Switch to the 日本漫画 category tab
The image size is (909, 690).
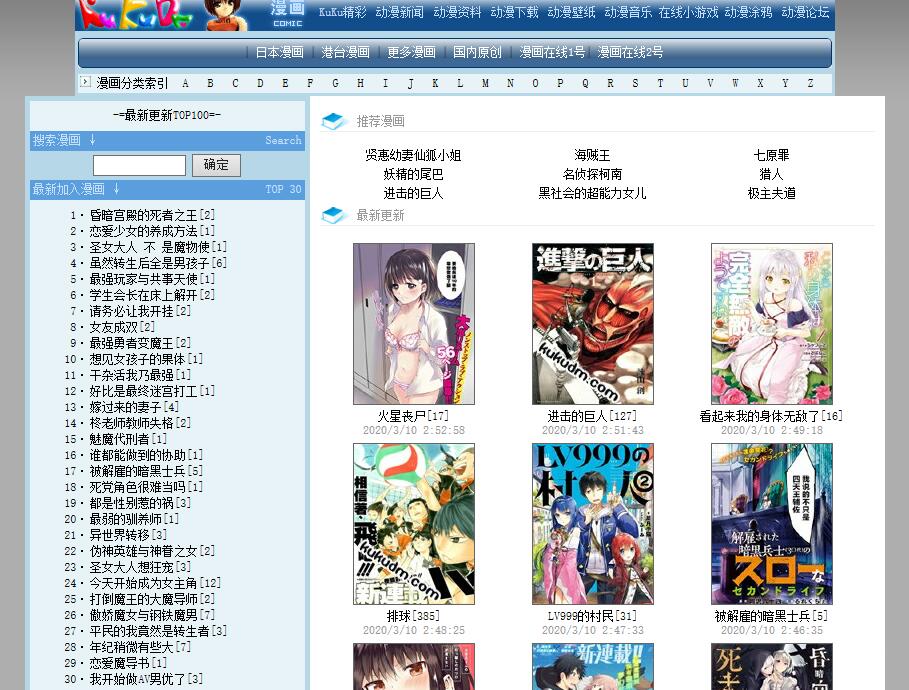[279, 52]
